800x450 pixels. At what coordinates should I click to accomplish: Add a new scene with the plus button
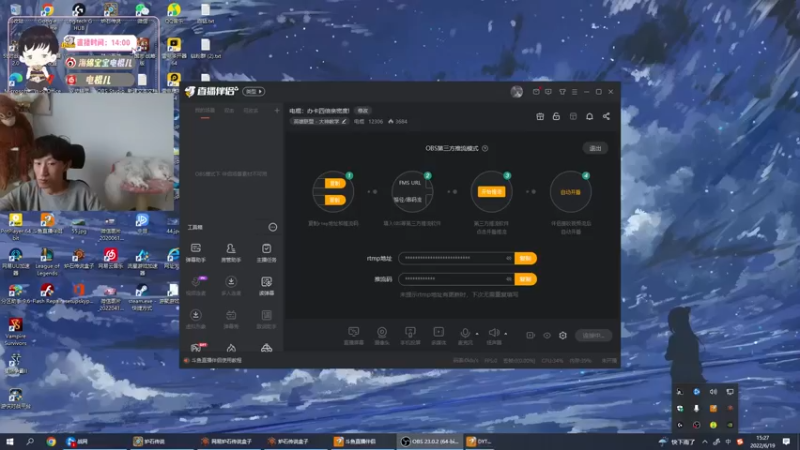point(277,111)
